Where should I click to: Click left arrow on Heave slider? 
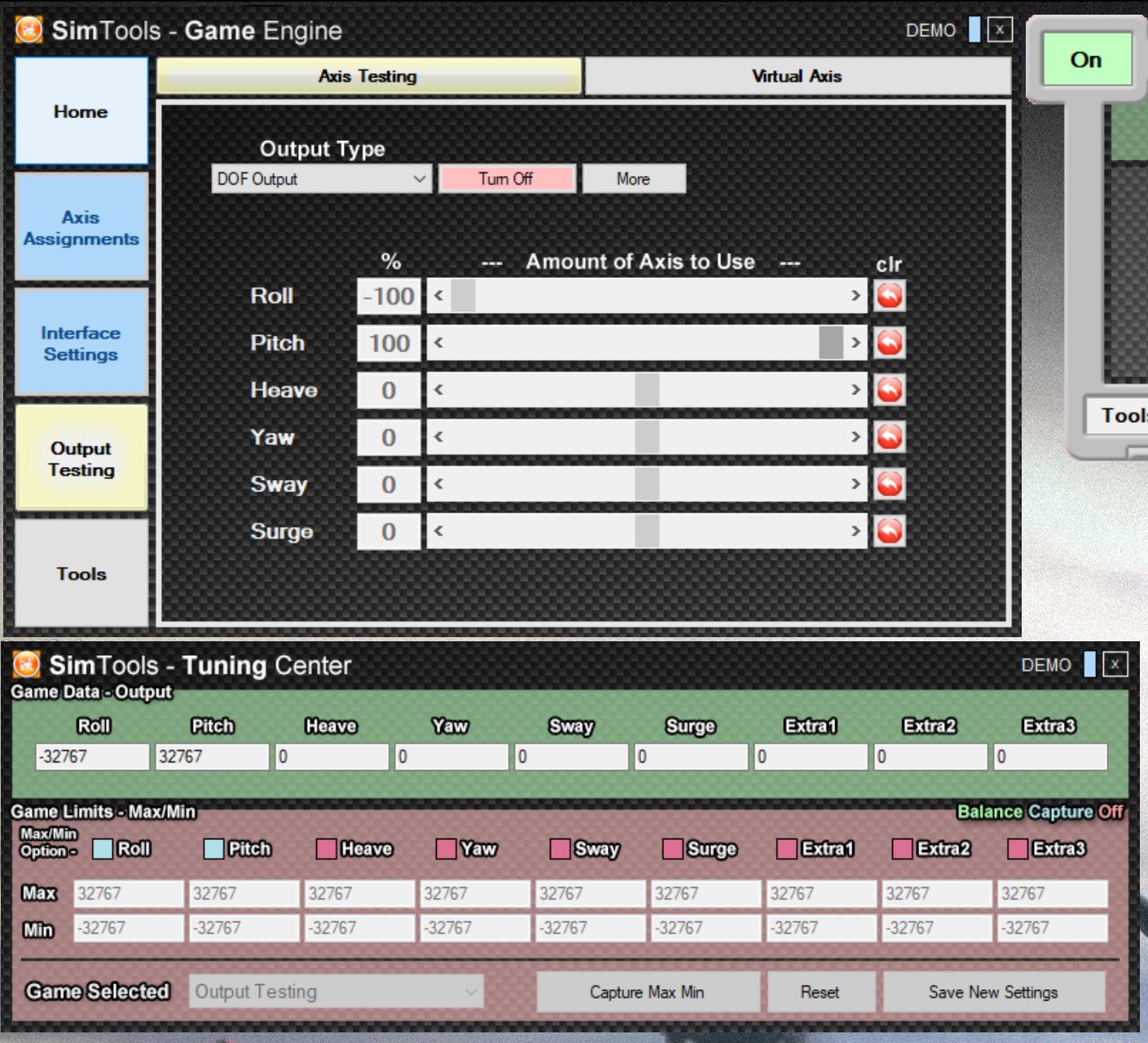[438, 390]
